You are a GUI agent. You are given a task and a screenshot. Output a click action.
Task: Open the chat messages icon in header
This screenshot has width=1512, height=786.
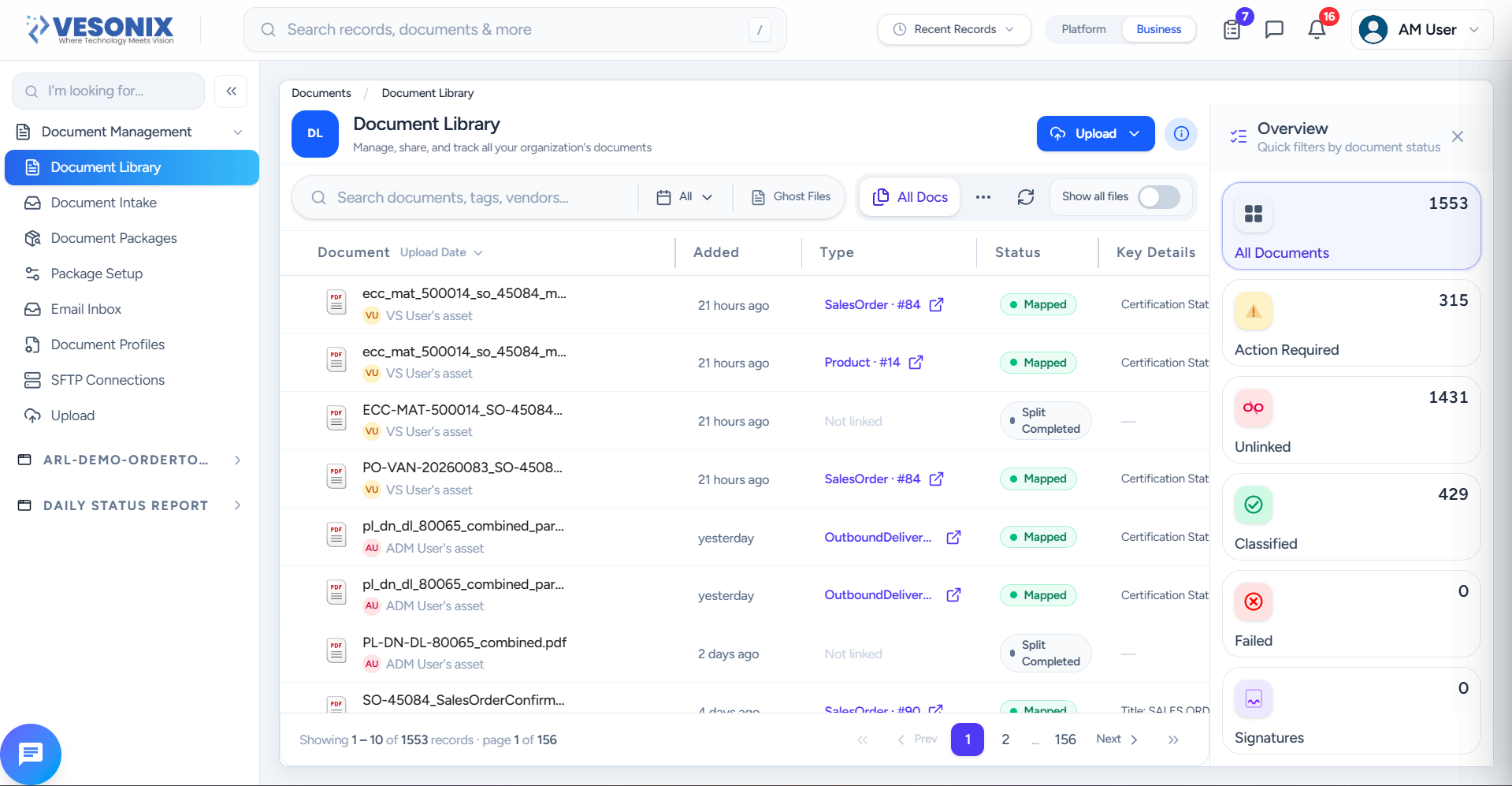(1274, 30)
